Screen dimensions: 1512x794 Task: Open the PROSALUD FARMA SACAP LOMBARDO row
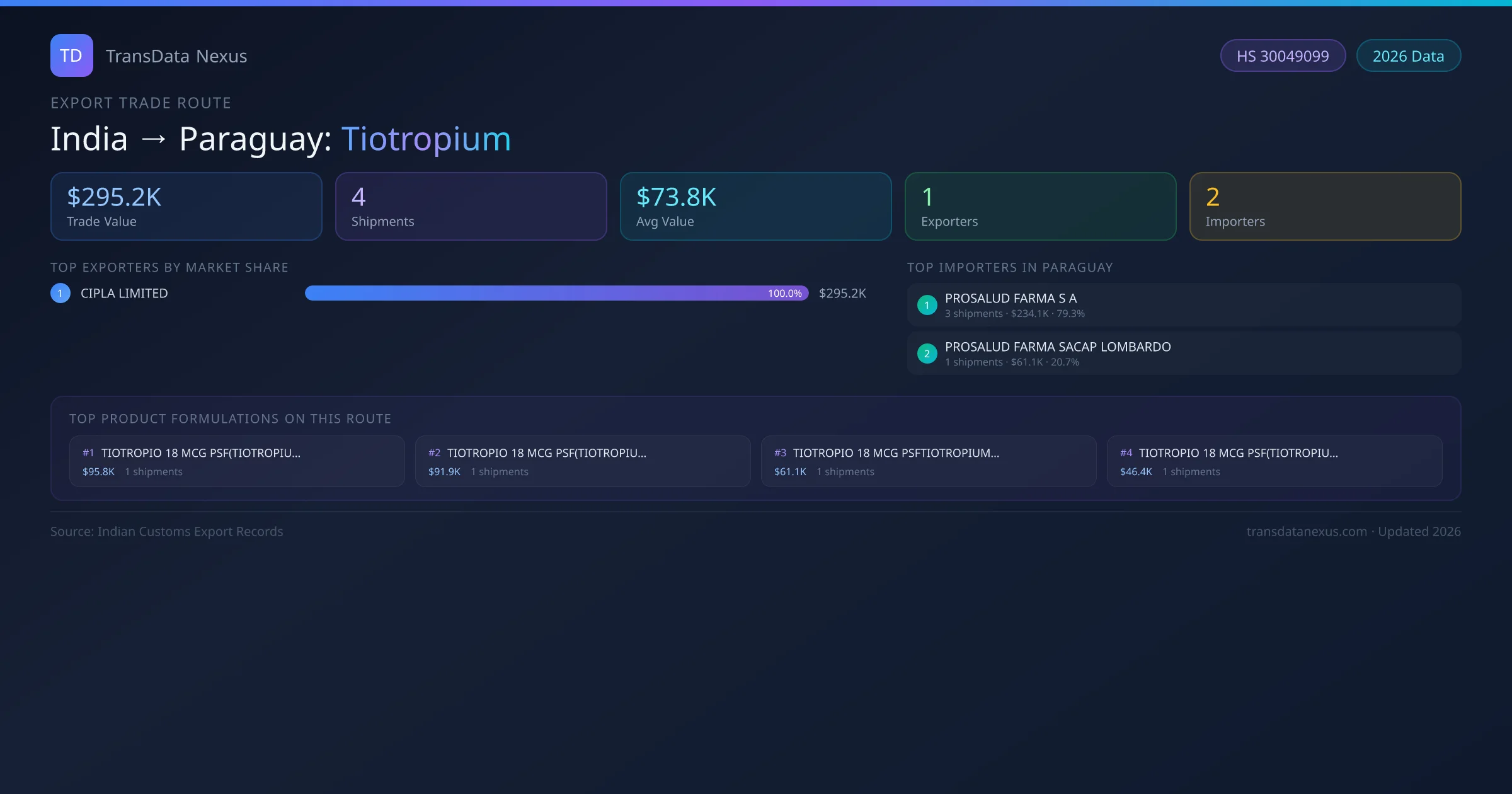1184,354
